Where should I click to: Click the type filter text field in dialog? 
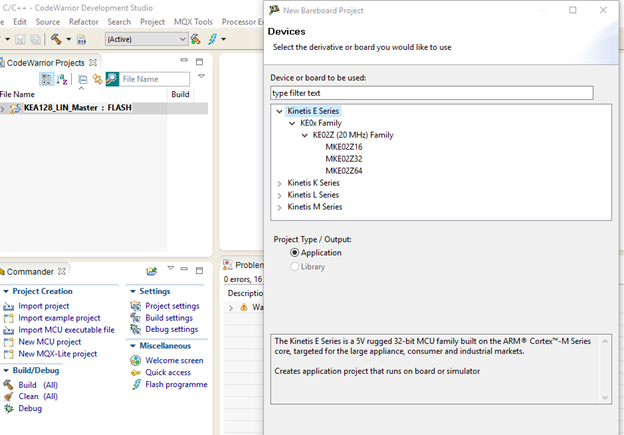432,93
